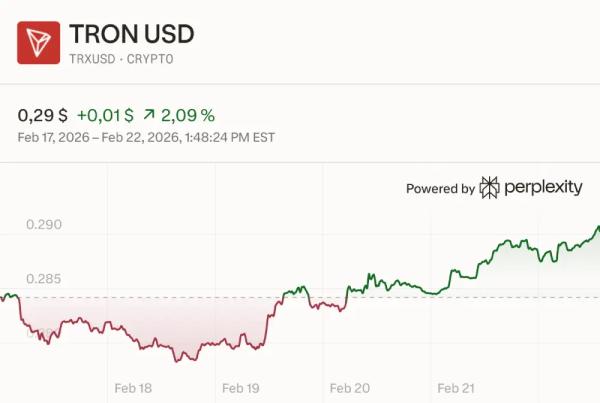Click the 0.290 y-axis label
600x403 pixels.
point(44,225)
